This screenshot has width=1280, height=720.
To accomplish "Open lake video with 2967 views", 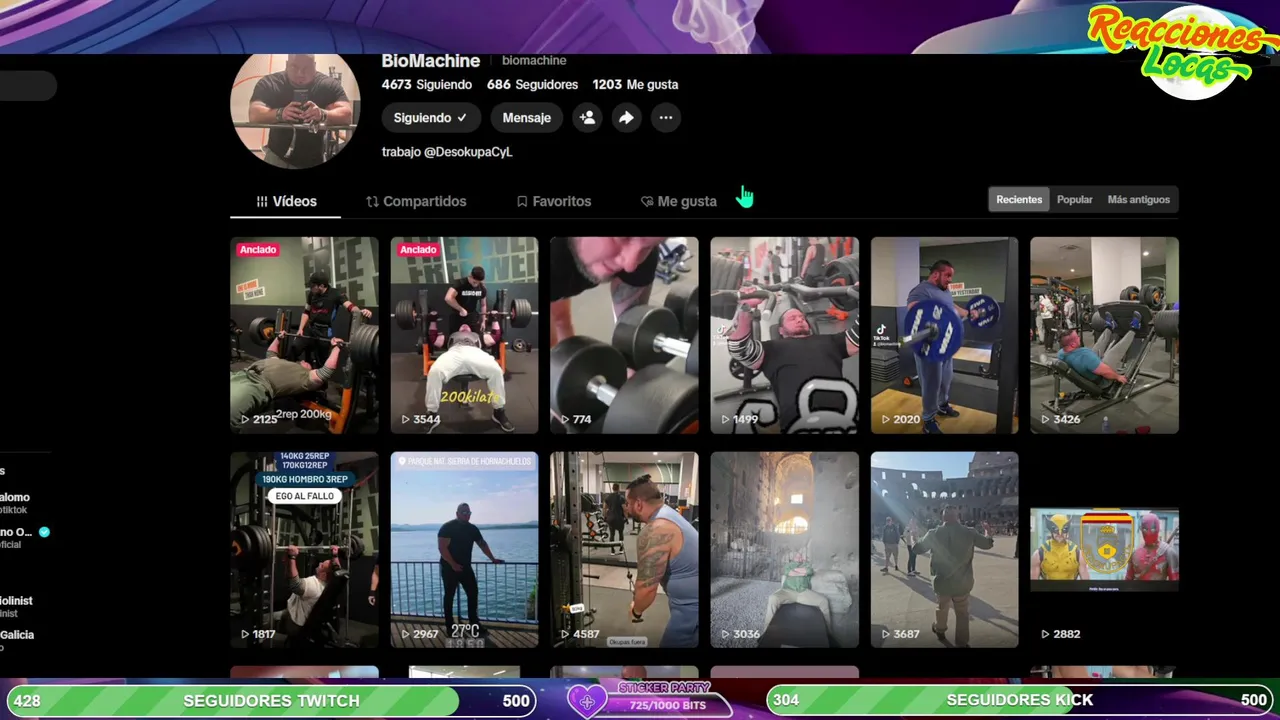I will click(464, 550).
